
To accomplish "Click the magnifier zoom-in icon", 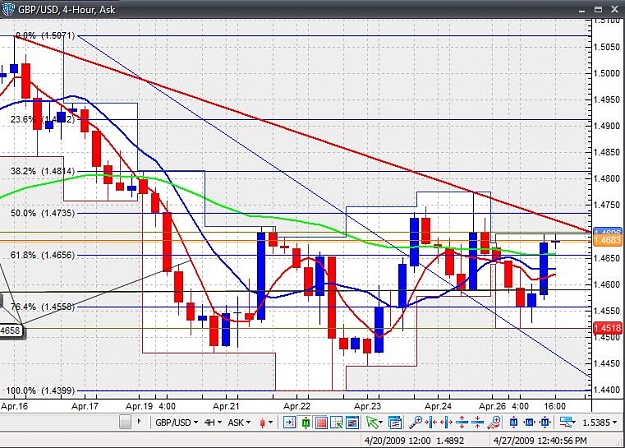I will coord(416,422).
